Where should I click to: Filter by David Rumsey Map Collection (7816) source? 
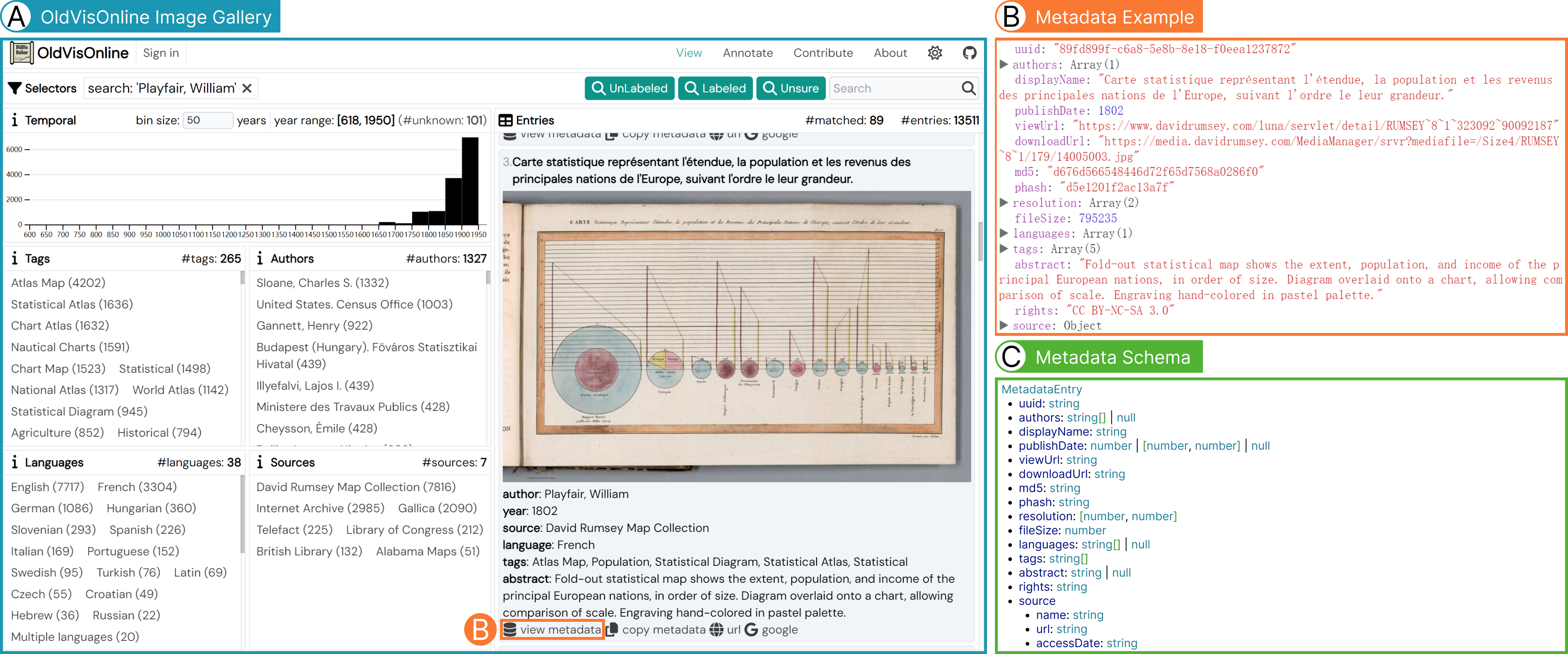(x=356, y=487)
